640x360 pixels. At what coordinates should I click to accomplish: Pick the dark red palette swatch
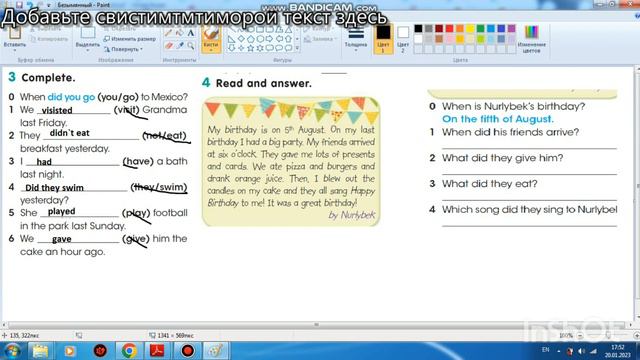coord(439,28)
